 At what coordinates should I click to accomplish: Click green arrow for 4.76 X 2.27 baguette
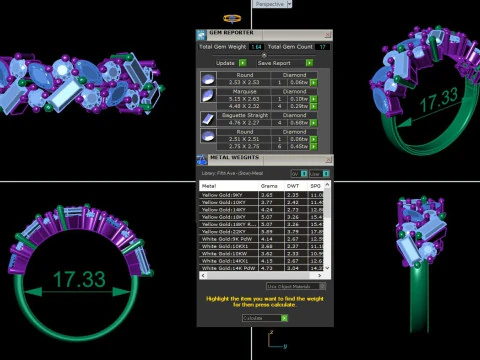[314, 123]
